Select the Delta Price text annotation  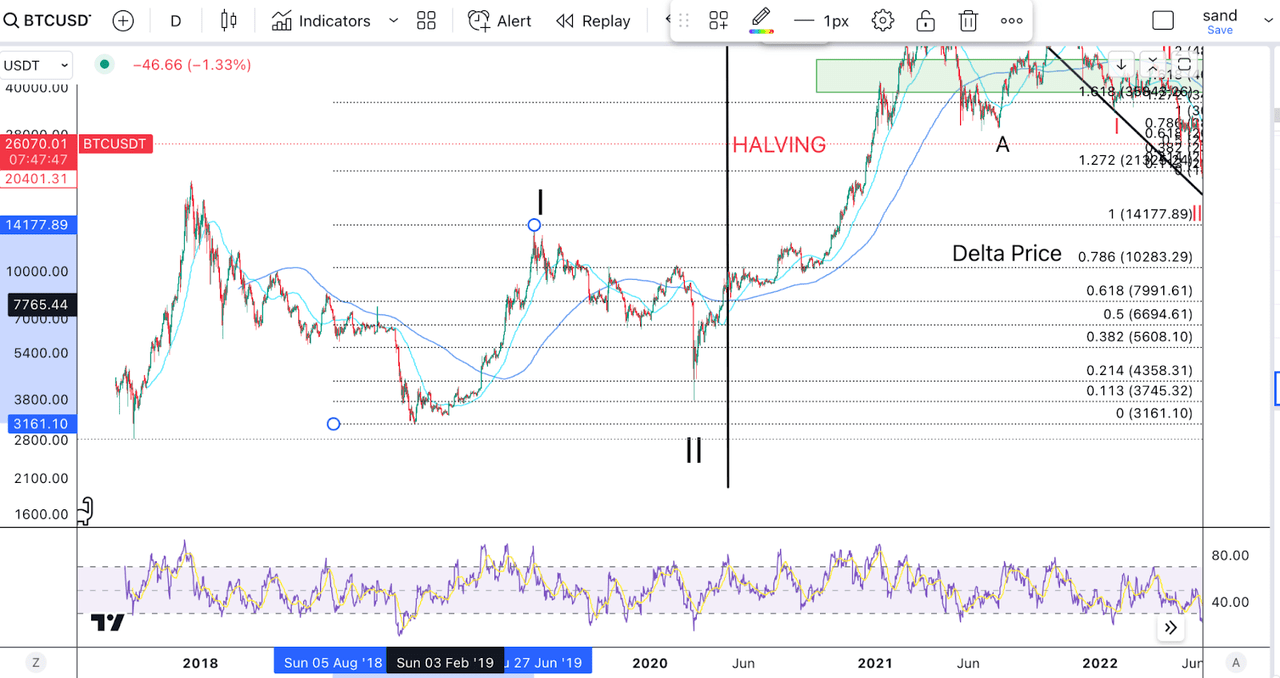tap(1007, 253)
